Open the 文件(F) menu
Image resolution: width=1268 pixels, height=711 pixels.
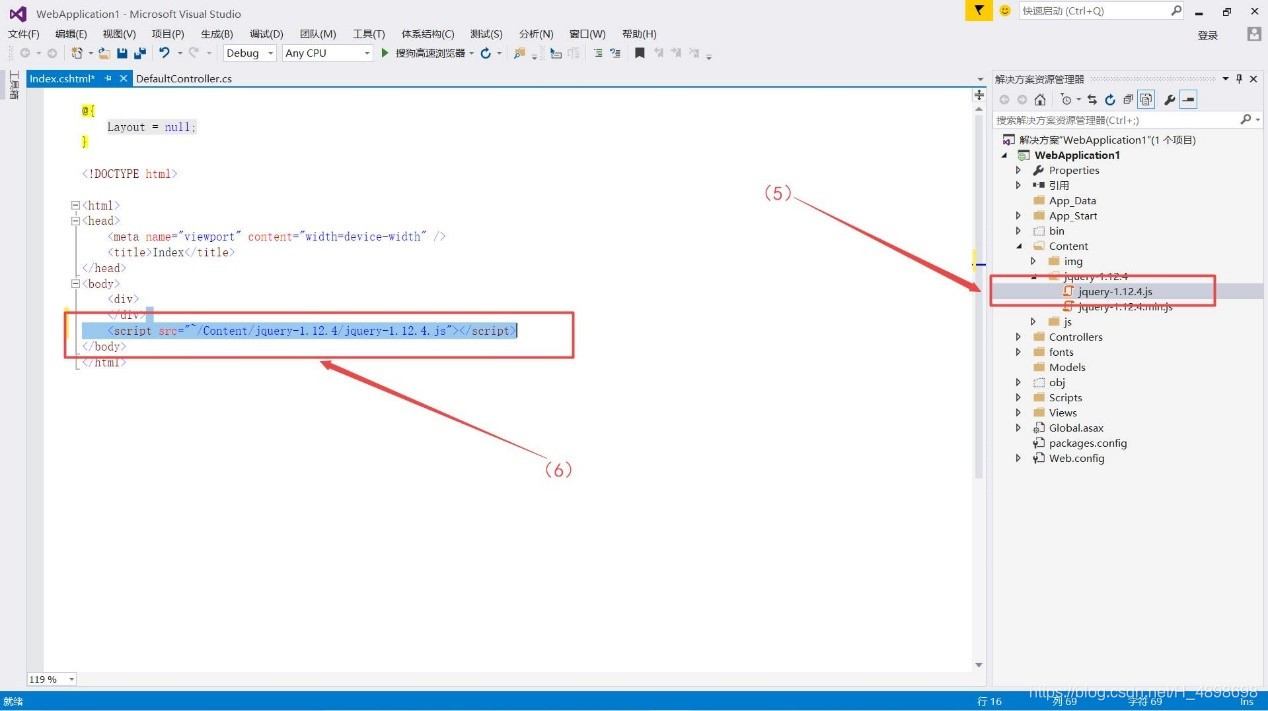click(24, 34)
